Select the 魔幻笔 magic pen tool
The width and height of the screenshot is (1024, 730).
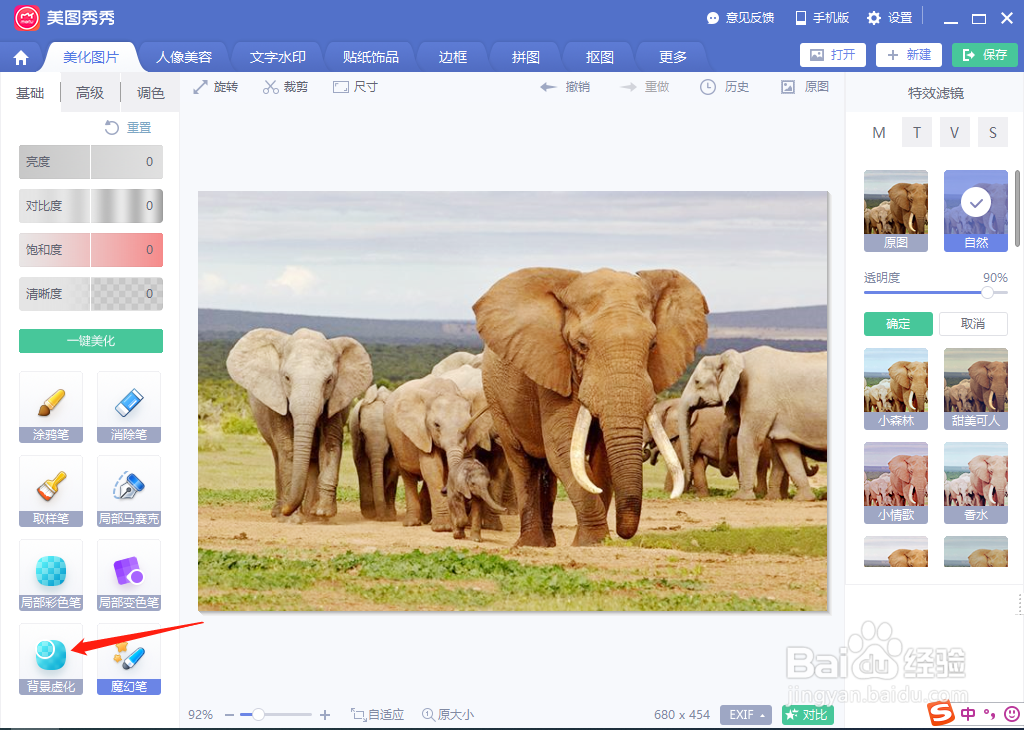[x=129, y=659]
